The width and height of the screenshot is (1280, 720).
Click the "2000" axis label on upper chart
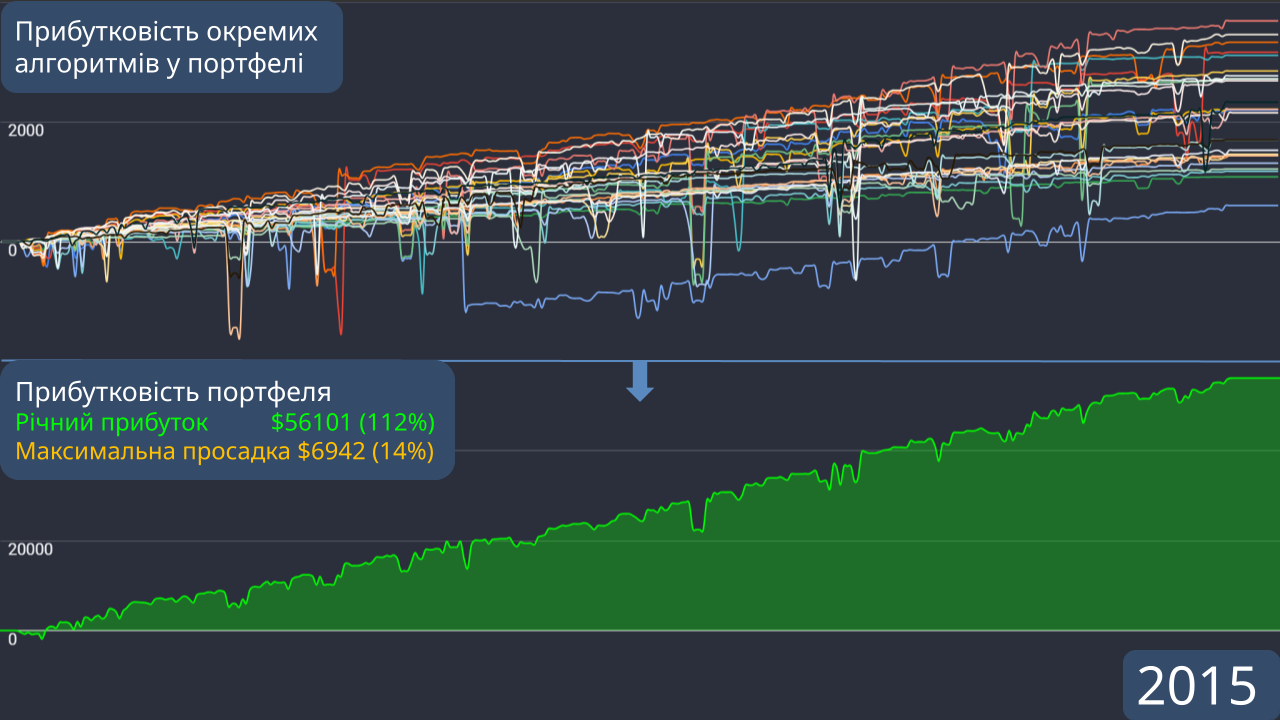click(x=26, y=130)
